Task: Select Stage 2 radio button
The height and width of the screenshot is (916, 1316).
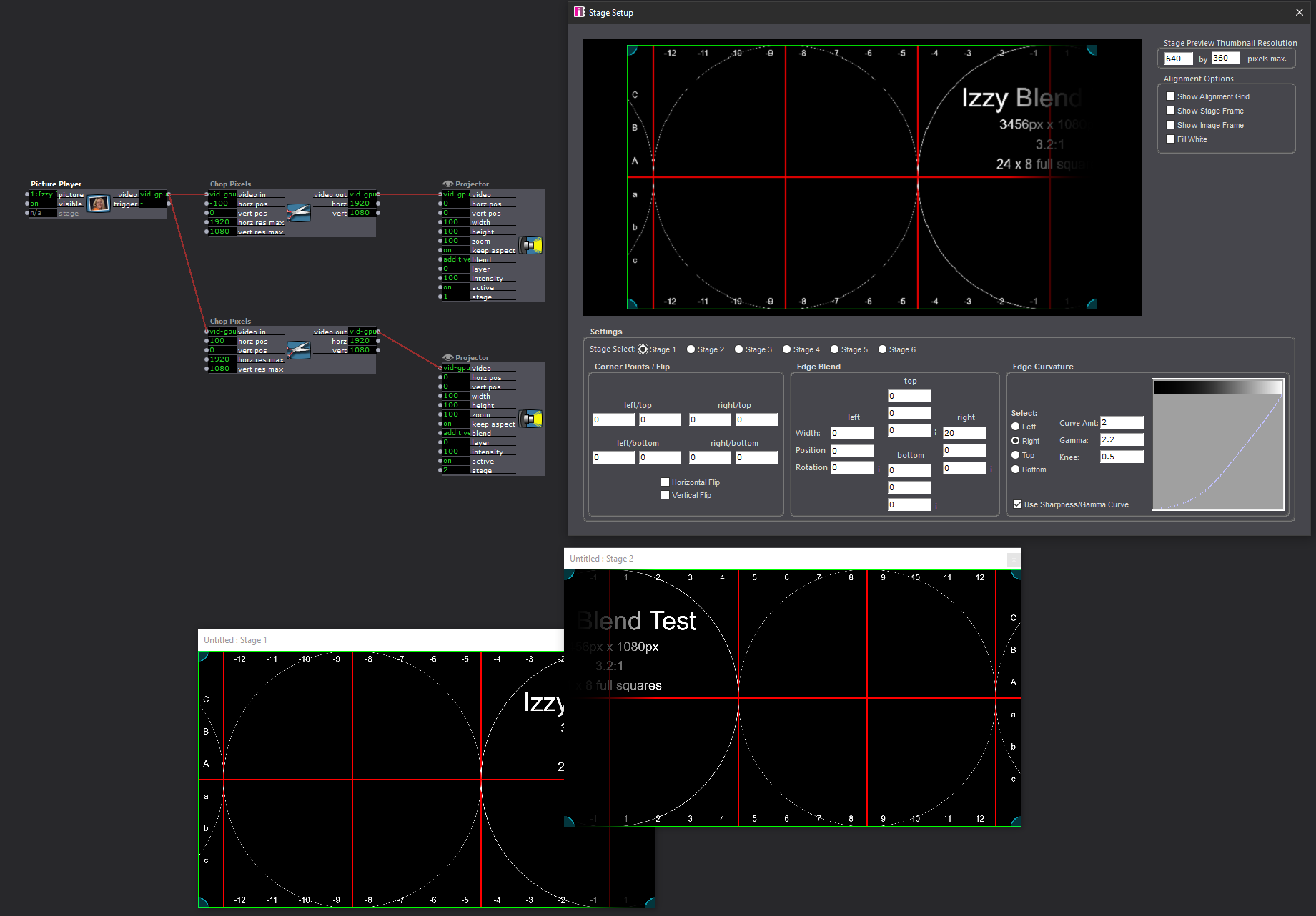Action: [x=691, y=349]
